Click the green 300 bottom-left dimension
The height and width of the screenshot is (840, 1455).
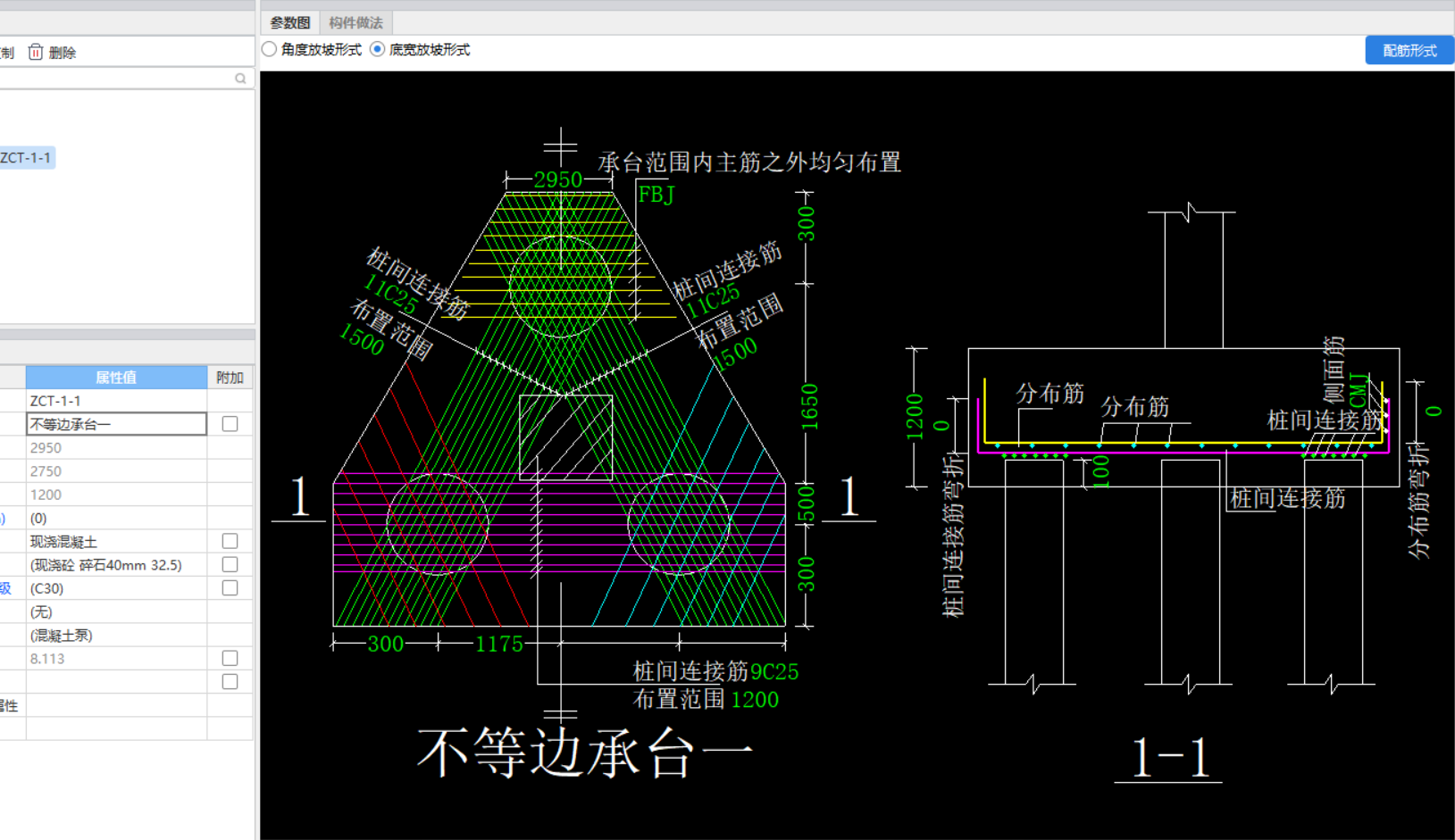[386, 644]
